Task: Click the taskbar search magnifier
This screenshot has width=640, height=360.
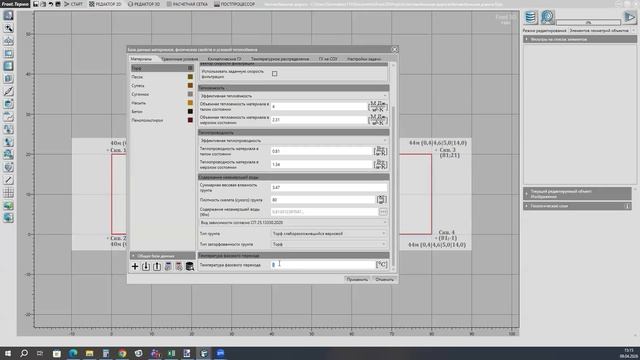Action: click(24, 353)
